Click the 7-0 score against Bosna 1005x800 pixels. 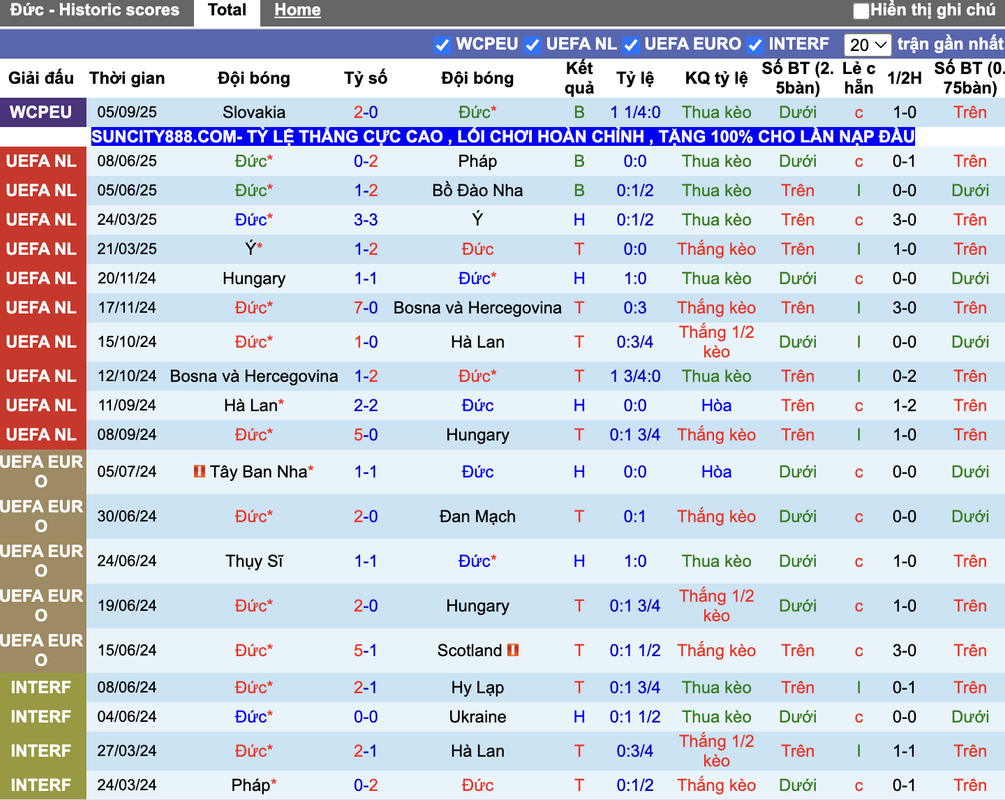(x=365, y=308)
